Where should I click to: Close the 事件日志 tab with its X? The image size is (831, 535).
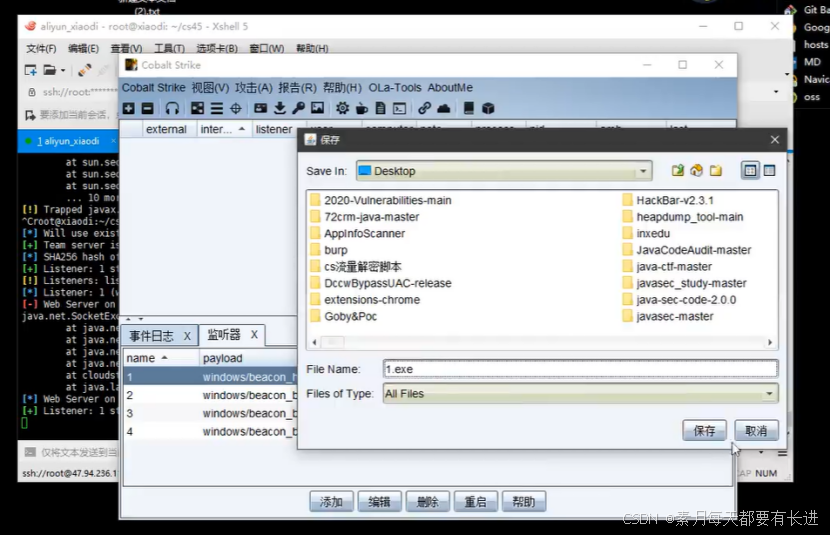click(x=187, y=336)
